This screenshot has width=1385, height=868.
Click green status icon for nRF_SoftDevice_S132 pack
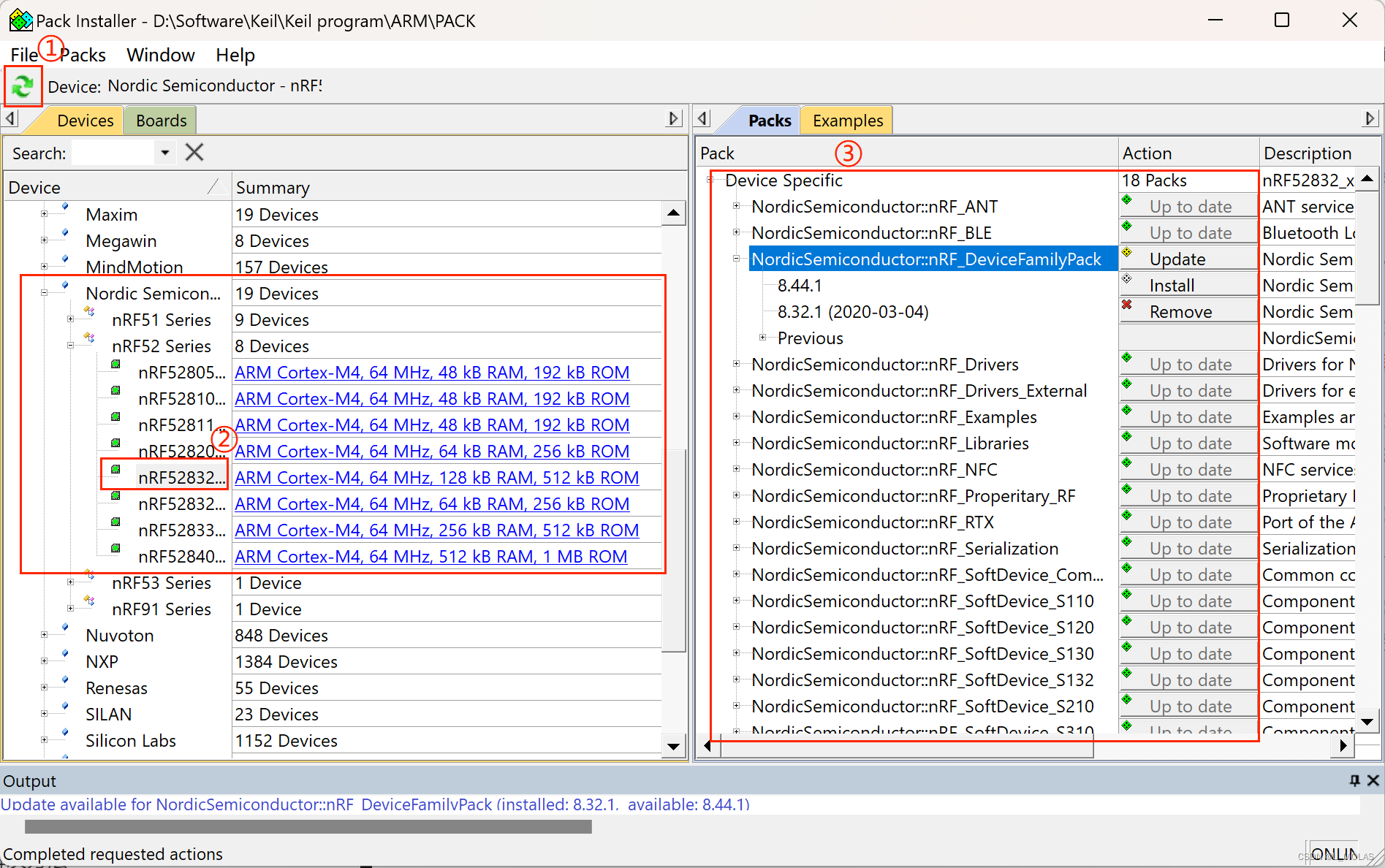1127,673
